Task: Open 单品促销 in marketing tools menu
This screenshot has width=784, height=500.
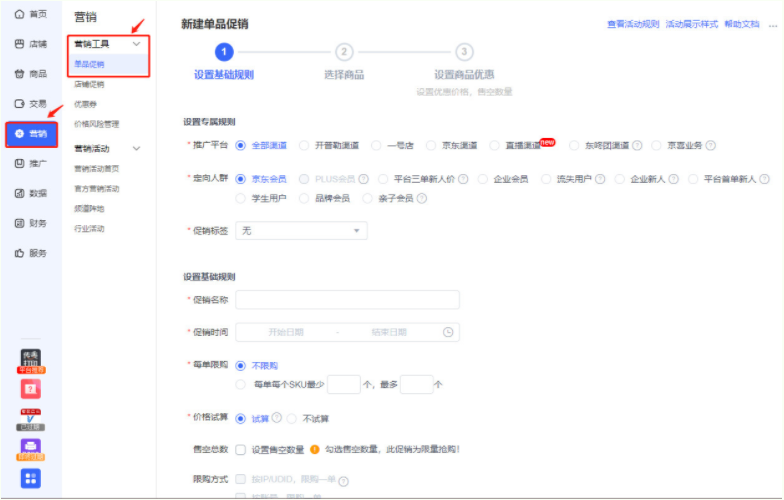Action: [90, 64]
